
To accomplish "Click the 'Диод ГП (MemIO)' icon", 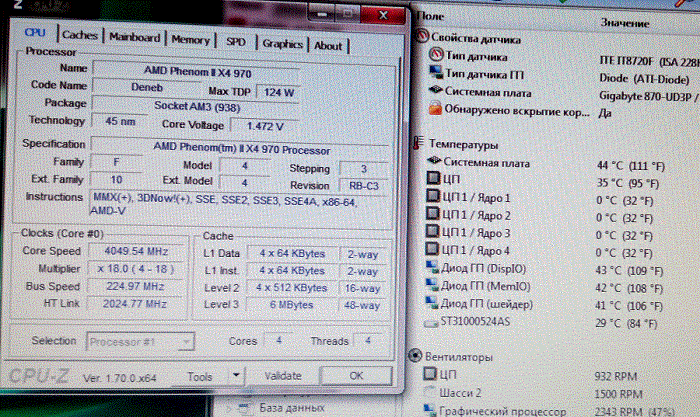I will pos(432,284).
